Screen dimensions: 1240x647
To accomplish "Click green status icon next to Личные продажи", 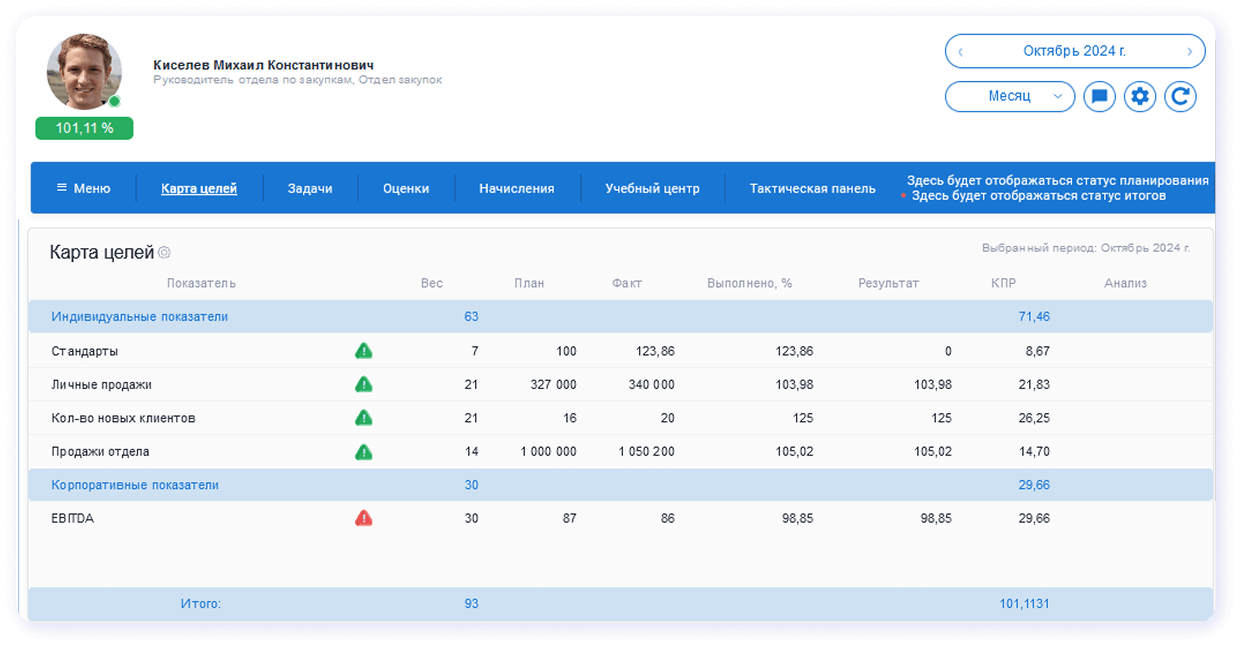I will coord(364,383).
